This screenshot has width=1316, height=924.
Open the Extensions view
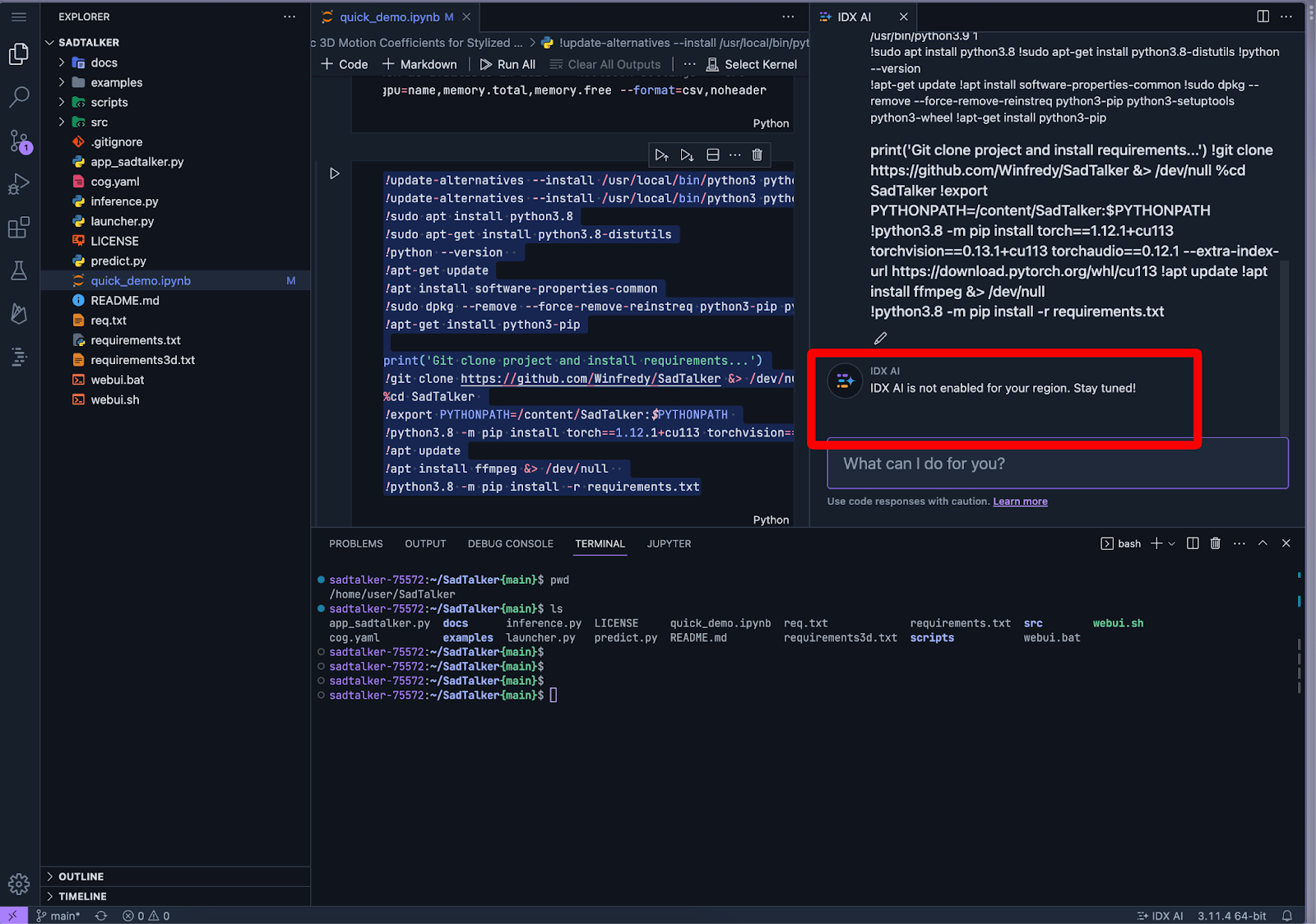point(19,227)
